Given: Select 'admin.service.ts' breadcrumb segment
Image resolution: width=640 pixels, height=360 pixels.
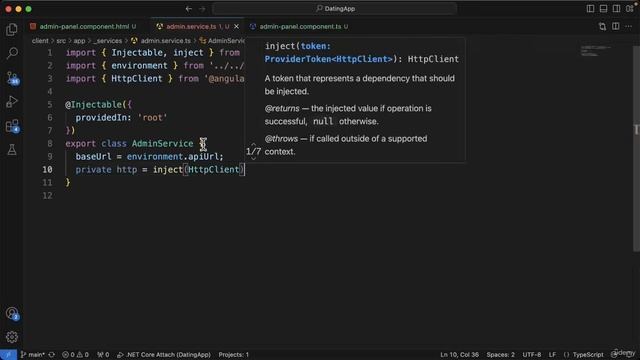Looking at the screenshot, I should [x=161, y=41].
